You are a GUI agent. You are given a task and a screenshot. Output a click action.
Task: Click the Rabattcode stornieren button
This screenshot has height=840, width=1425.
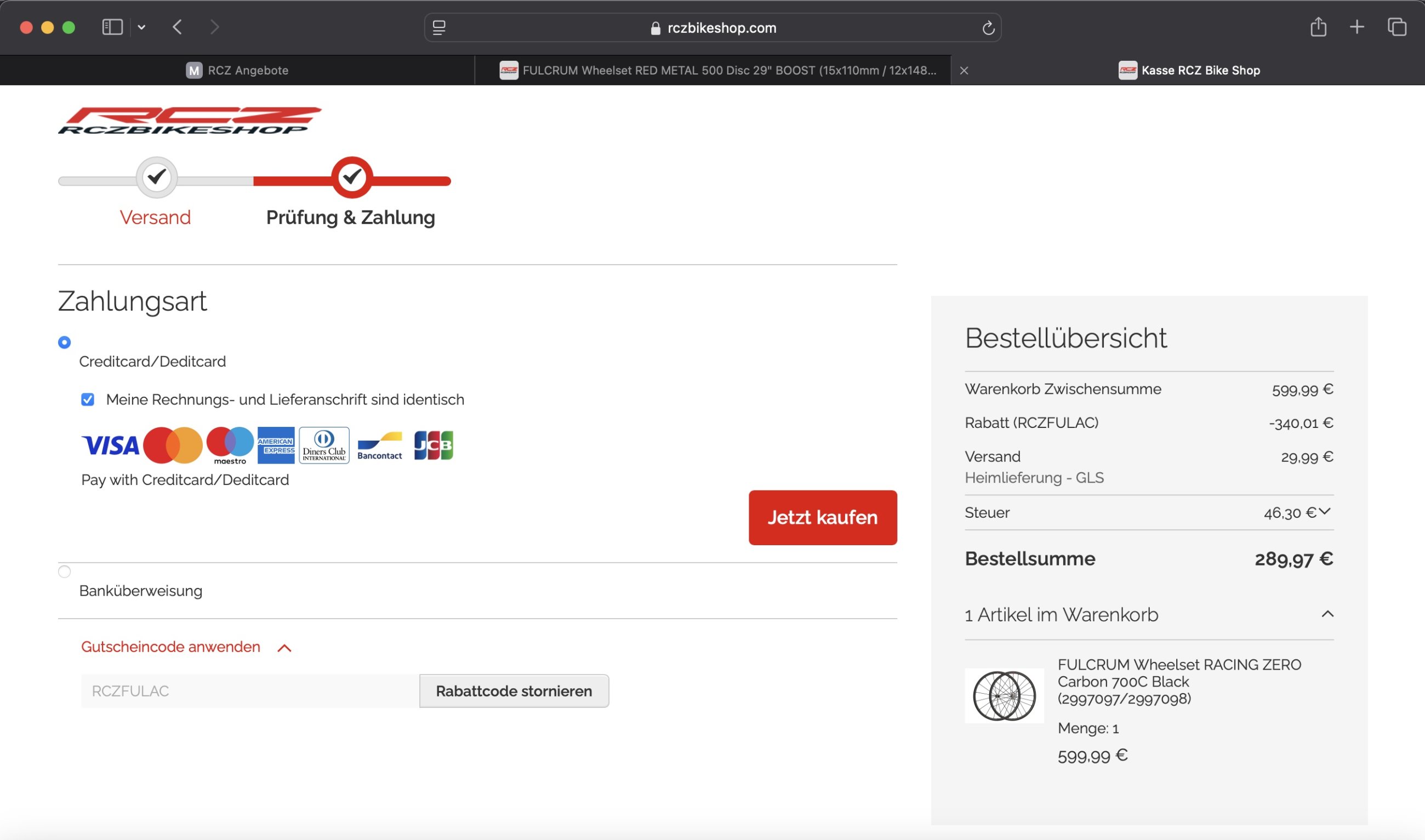click(514, 691)
